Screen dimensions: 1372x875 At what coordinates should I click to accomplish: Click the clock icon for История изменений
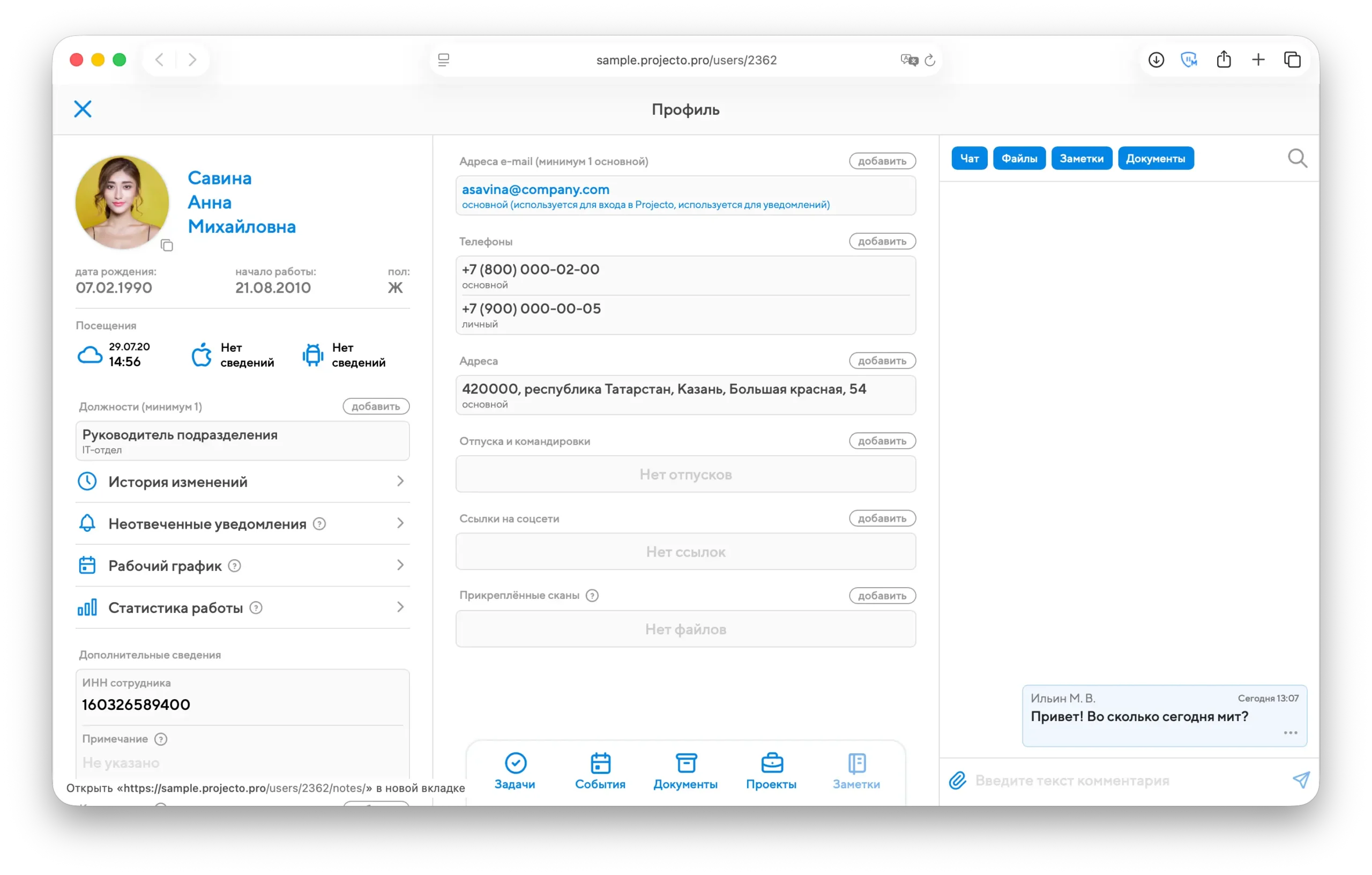(87, 481)
